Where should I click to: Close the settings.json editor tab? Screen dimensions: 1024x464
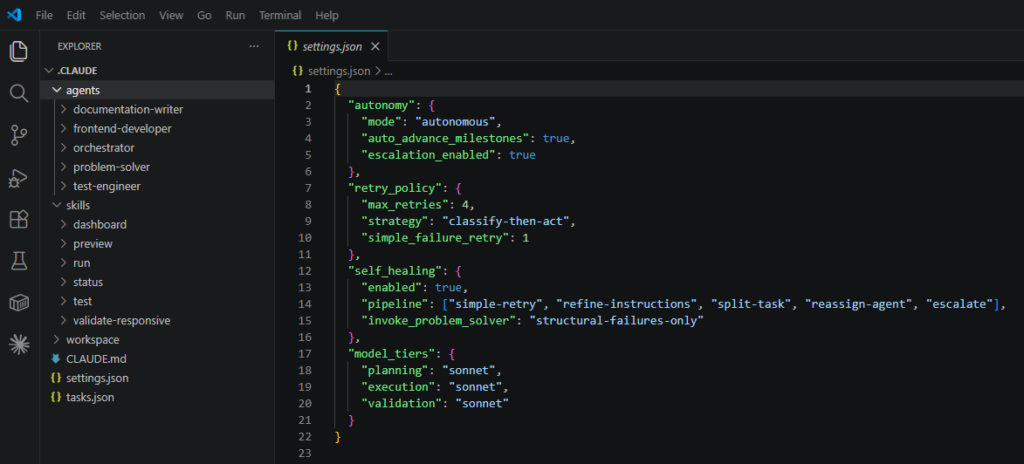pyautogui.click(x=375, y=46)
